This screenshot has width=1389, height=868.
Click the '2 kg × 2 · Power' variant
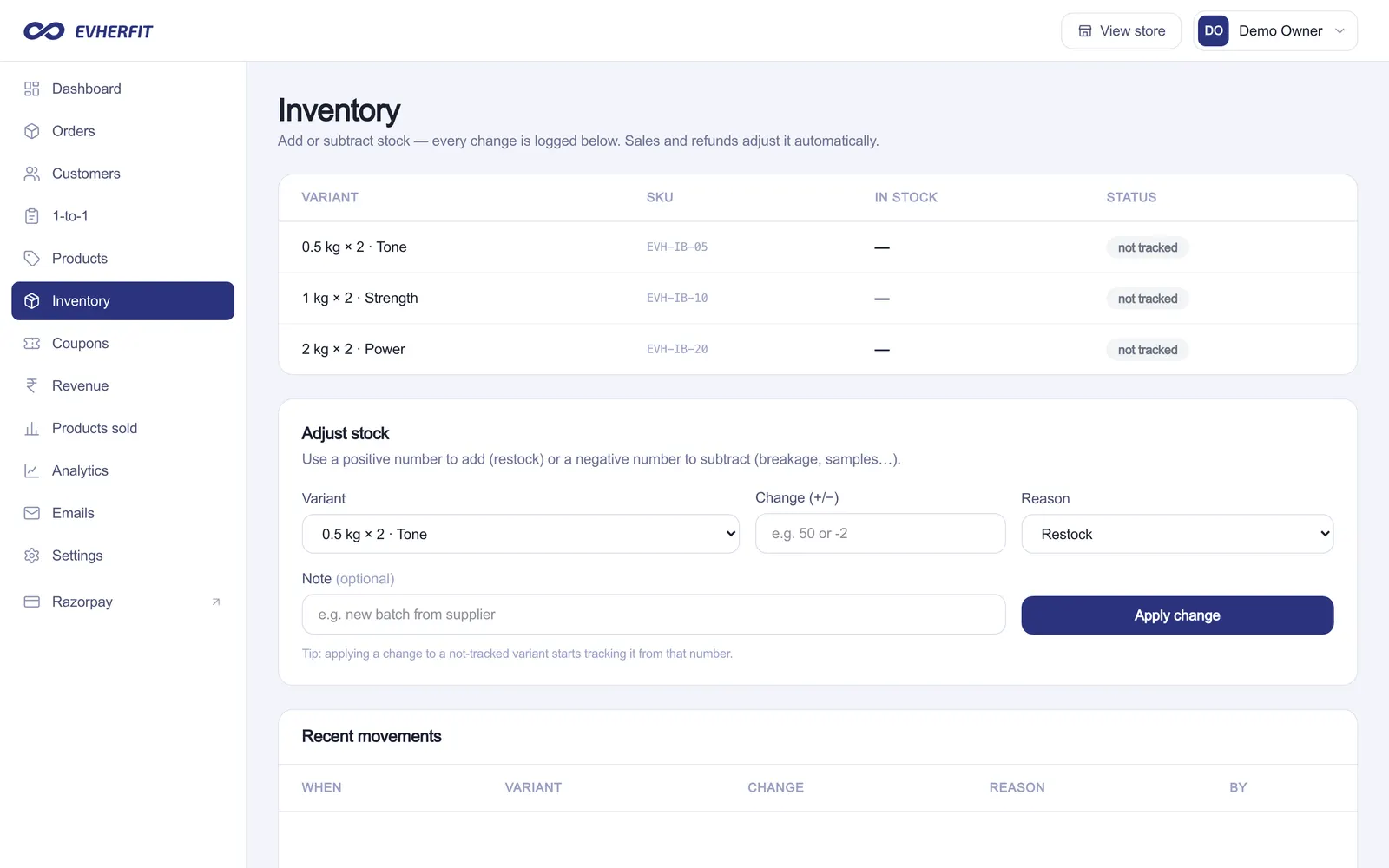point(353,350)
